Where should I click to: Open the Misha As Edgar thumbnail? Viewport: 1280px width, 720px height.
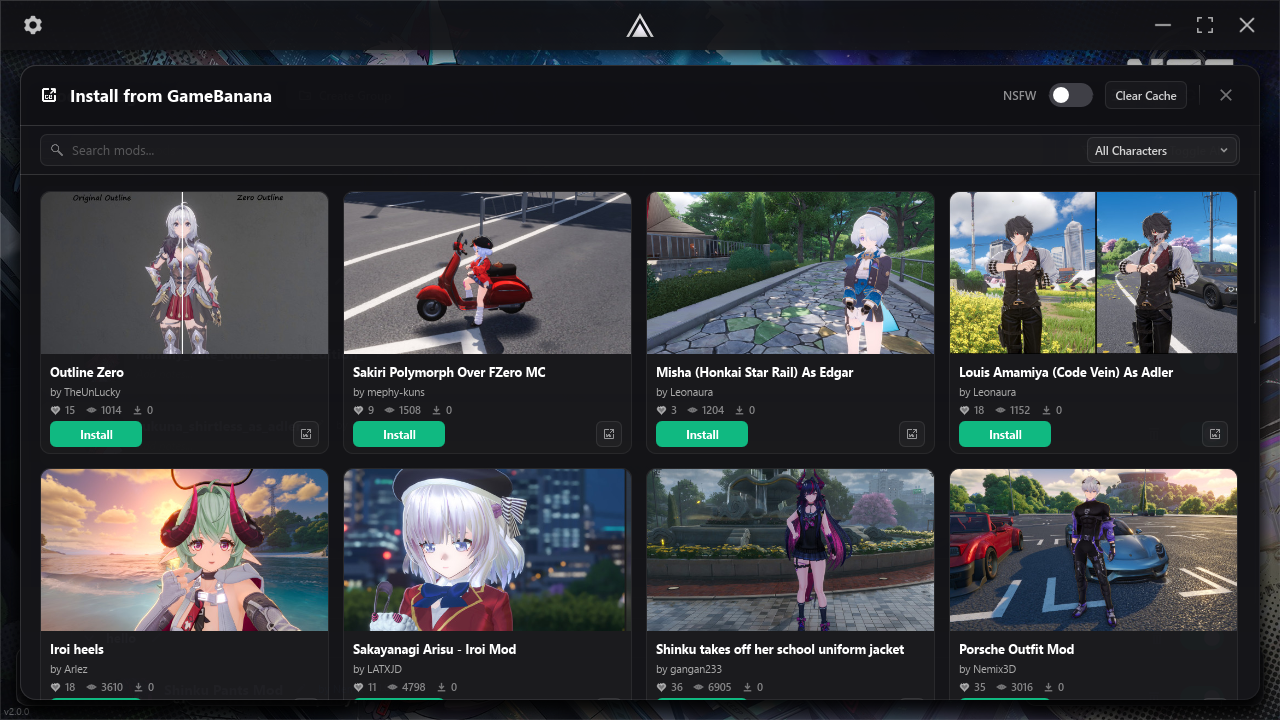[791, 273]
